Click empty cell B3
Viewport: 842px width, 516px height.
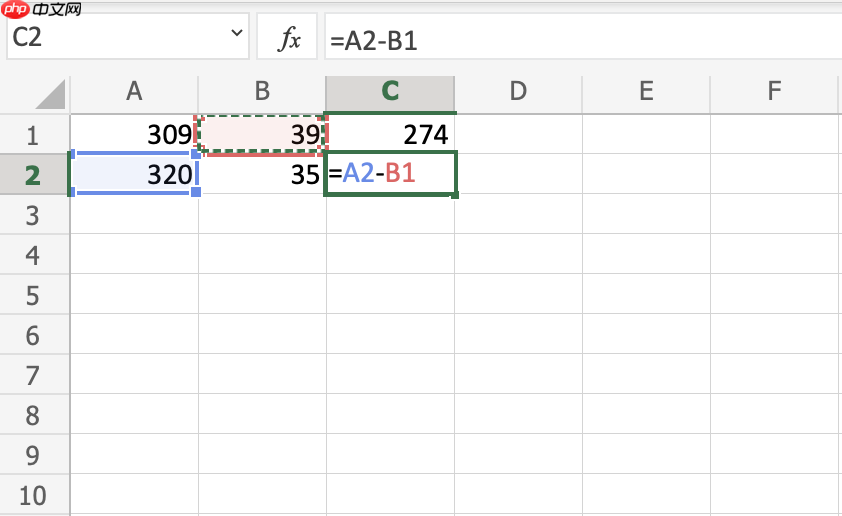[x=262, y=214]
